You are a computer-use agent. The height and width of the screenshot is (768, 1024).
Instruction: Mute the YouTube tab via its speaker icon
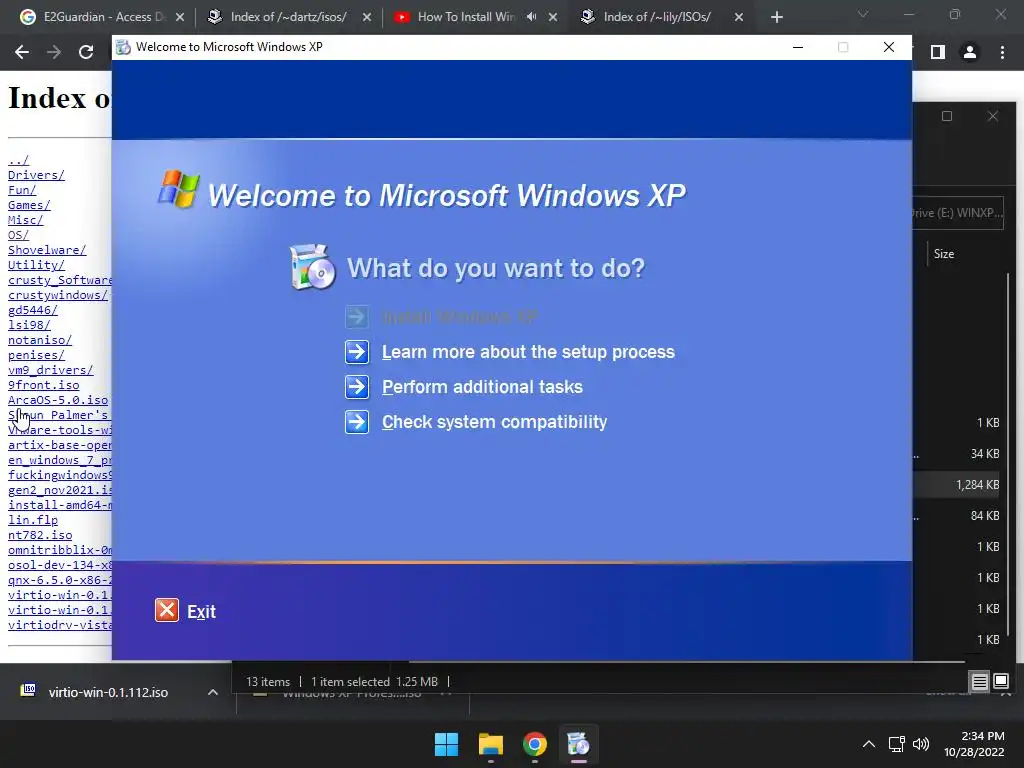532,17
